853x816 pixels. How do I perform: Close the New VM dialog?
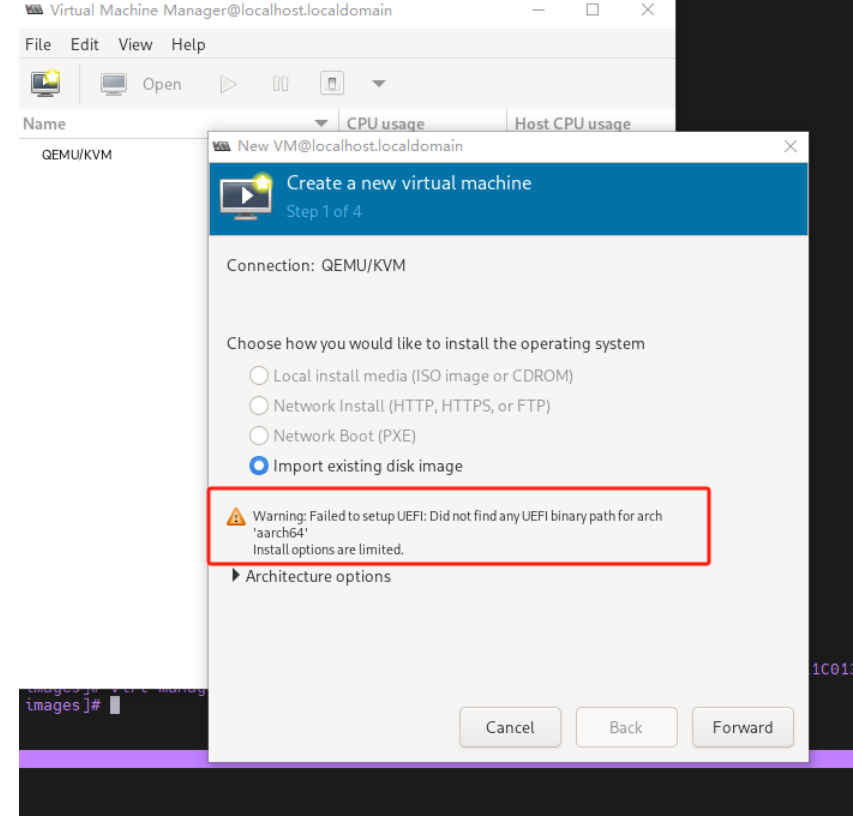click(790, 146)
